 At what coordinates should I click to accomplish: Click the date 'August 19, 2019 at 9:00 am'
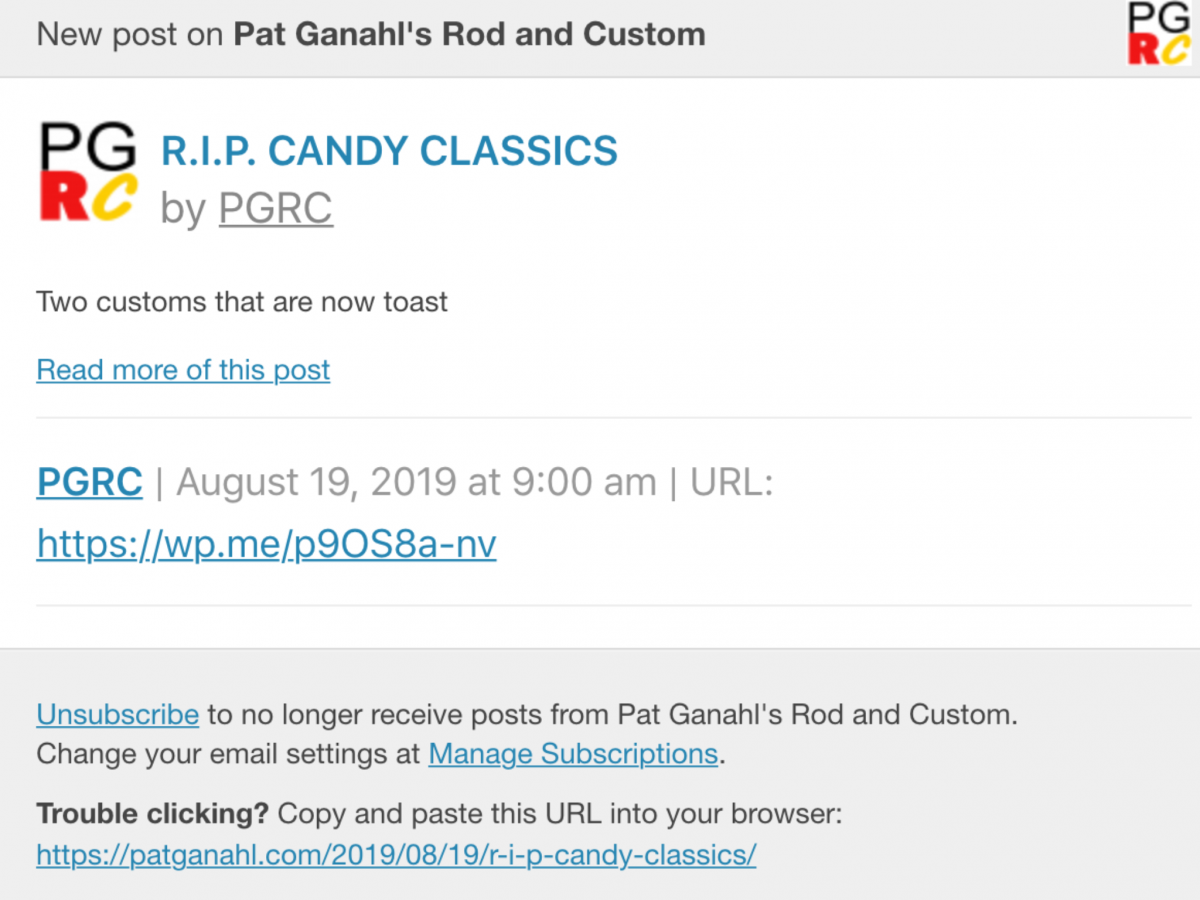[x=416, y=482]
